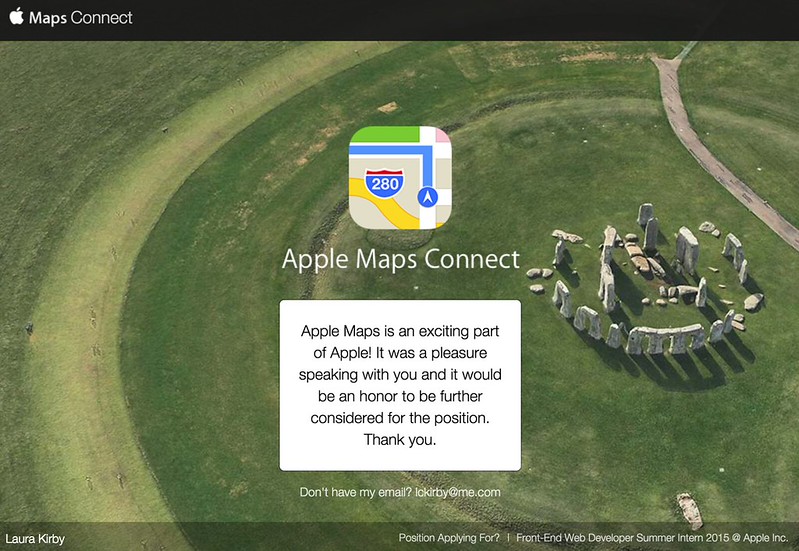The width and height of the screenshot is (799, 551).
Task: Open the Maps Connect header title
Action: [x=81, y=18]
